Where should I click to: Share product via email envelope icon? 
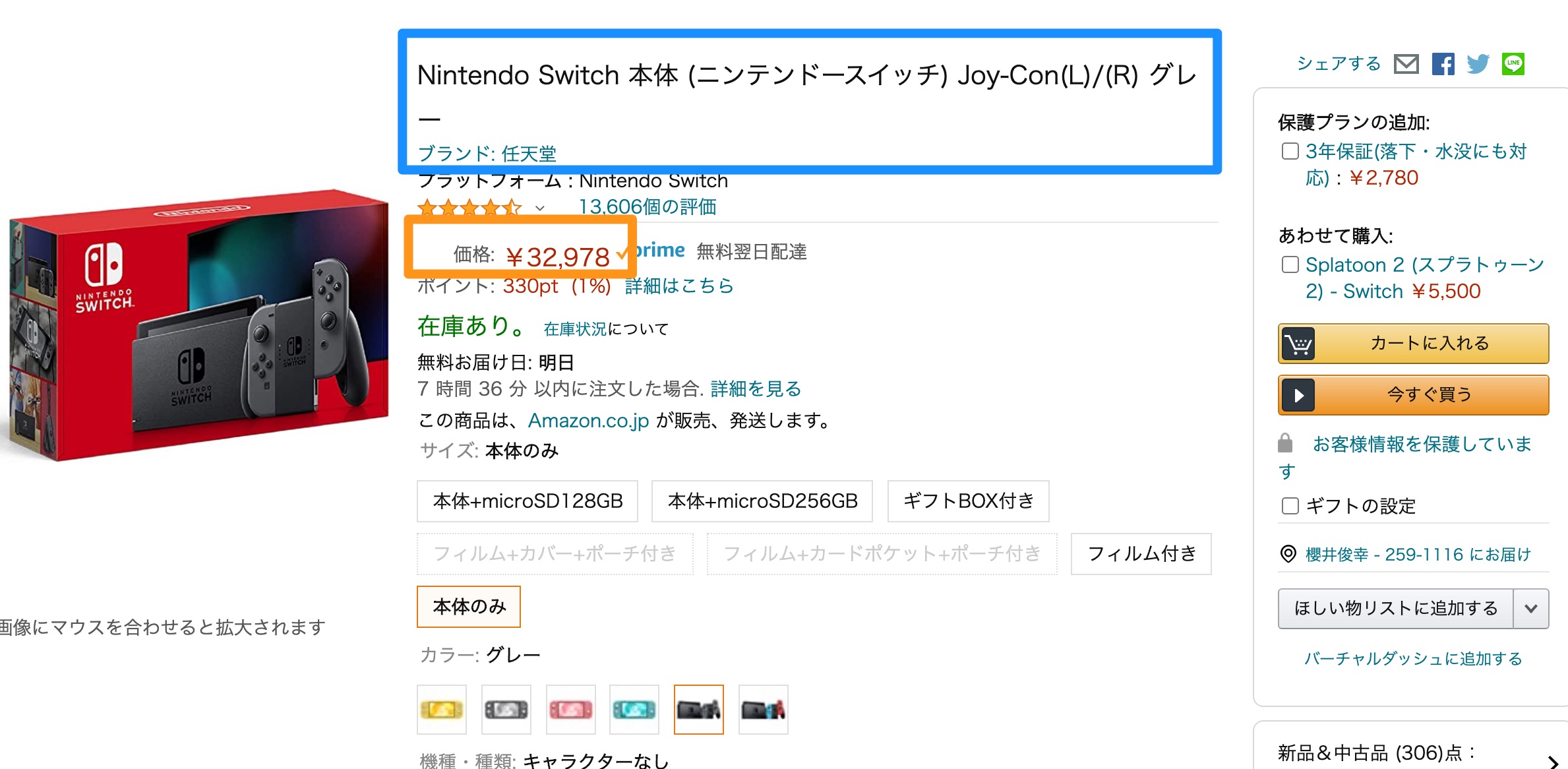tap(1406, 64)
